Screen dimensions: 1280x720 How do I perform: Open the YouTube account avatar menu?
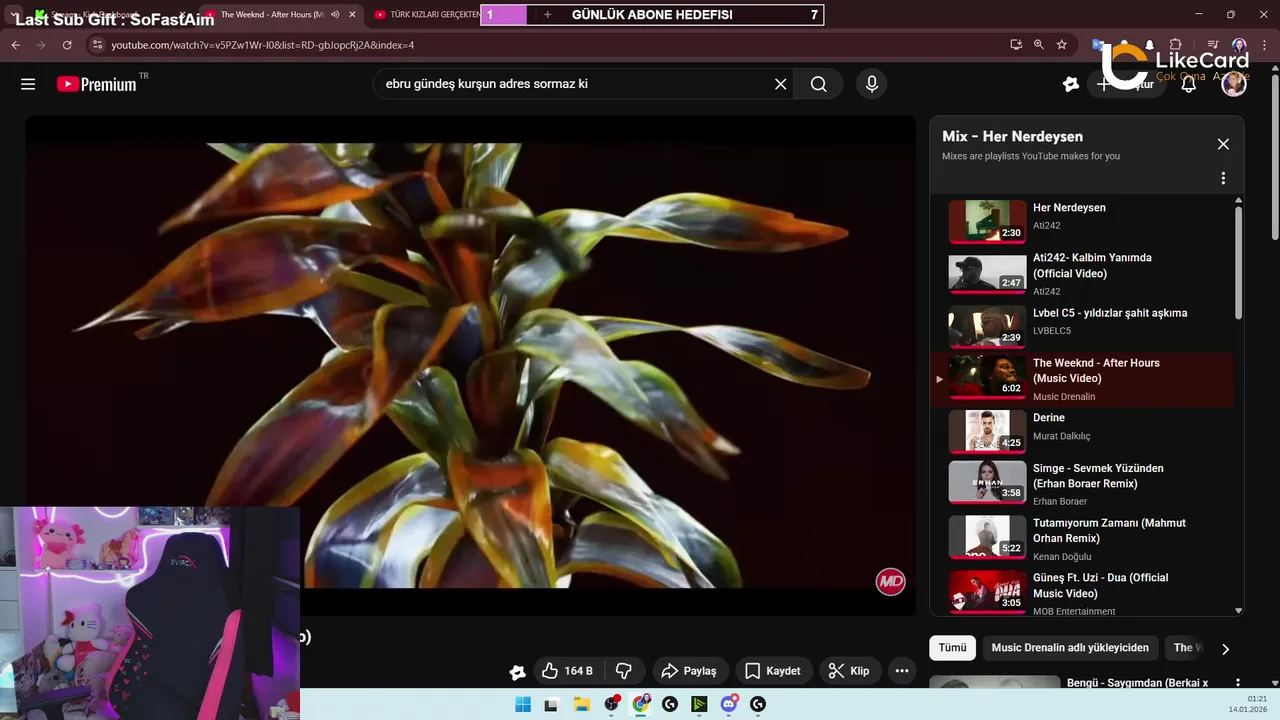pos(1234,84)
